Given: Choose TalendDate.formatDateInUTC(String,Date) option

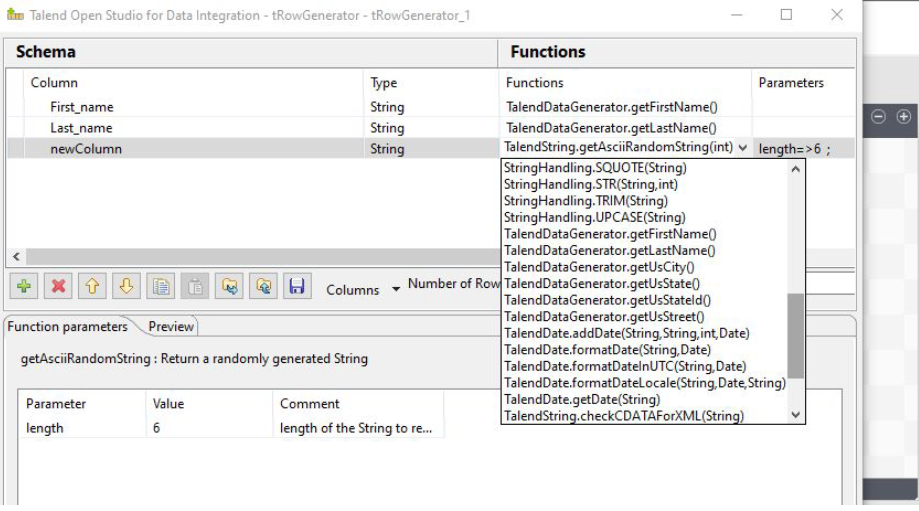Looking at the screenshot, I should 625,366.
